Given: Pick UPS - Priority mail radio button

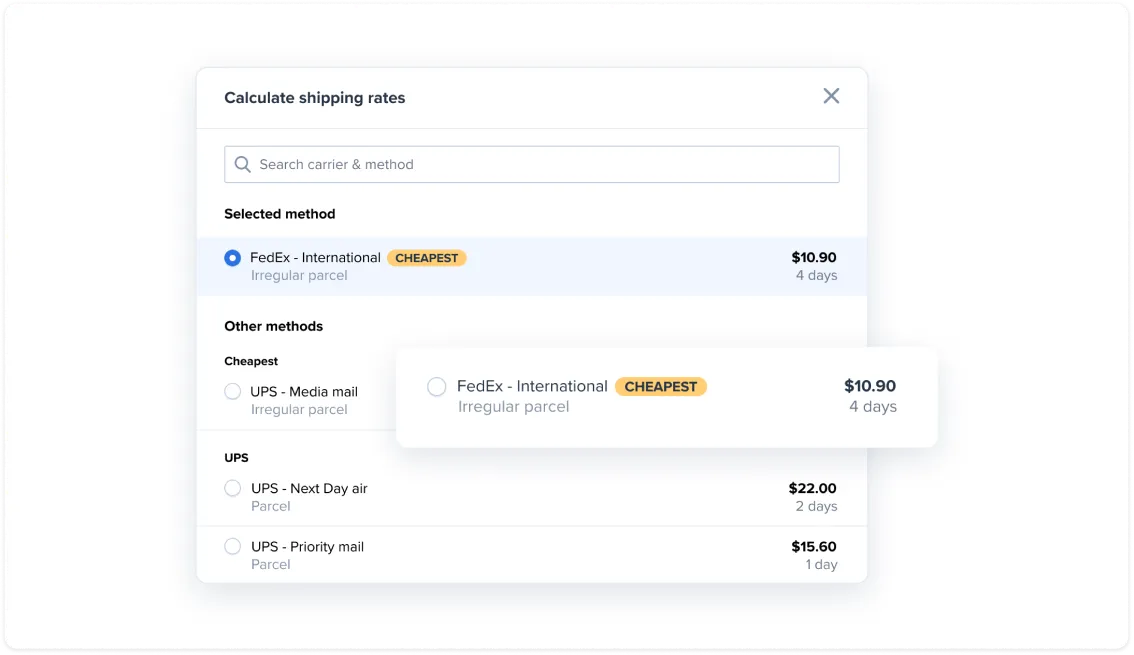Looking at the screenshot, I should [232, 547].
